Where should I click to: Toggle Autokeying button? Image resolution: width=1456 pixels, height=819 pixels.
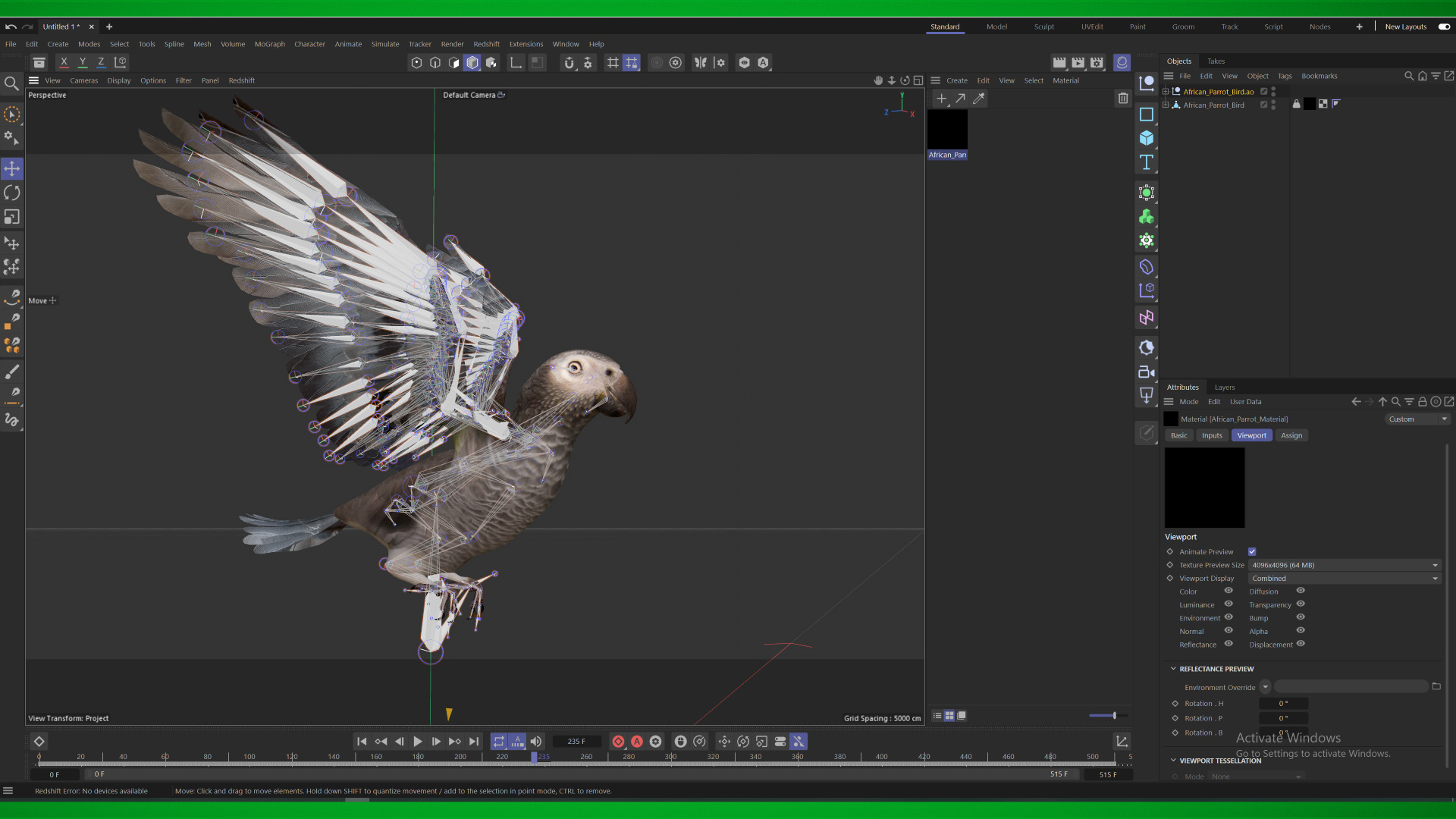tap(637, 741)
